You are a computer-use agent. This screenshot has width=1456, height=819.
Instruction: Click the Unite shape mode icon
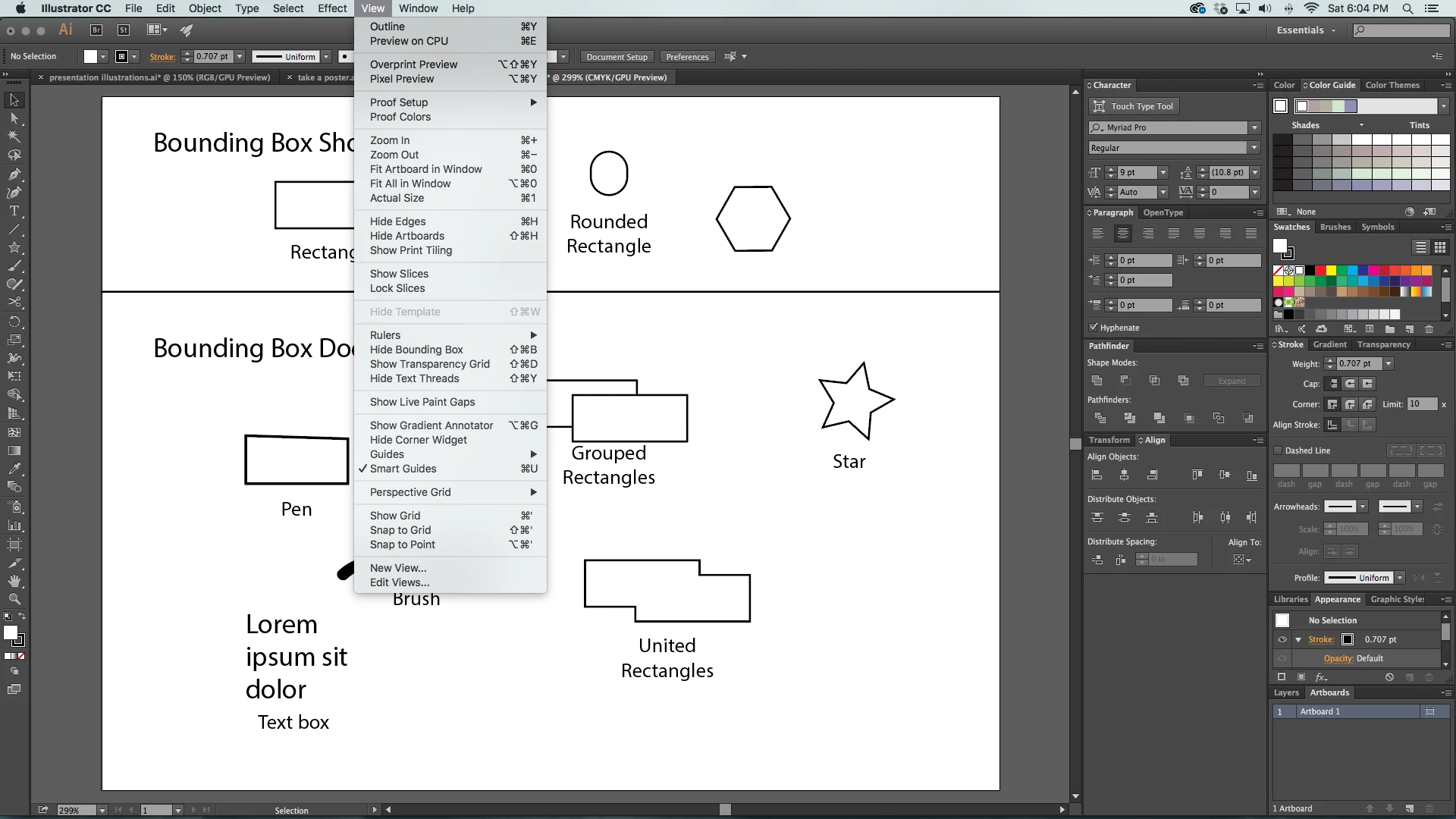[1097, 381]
